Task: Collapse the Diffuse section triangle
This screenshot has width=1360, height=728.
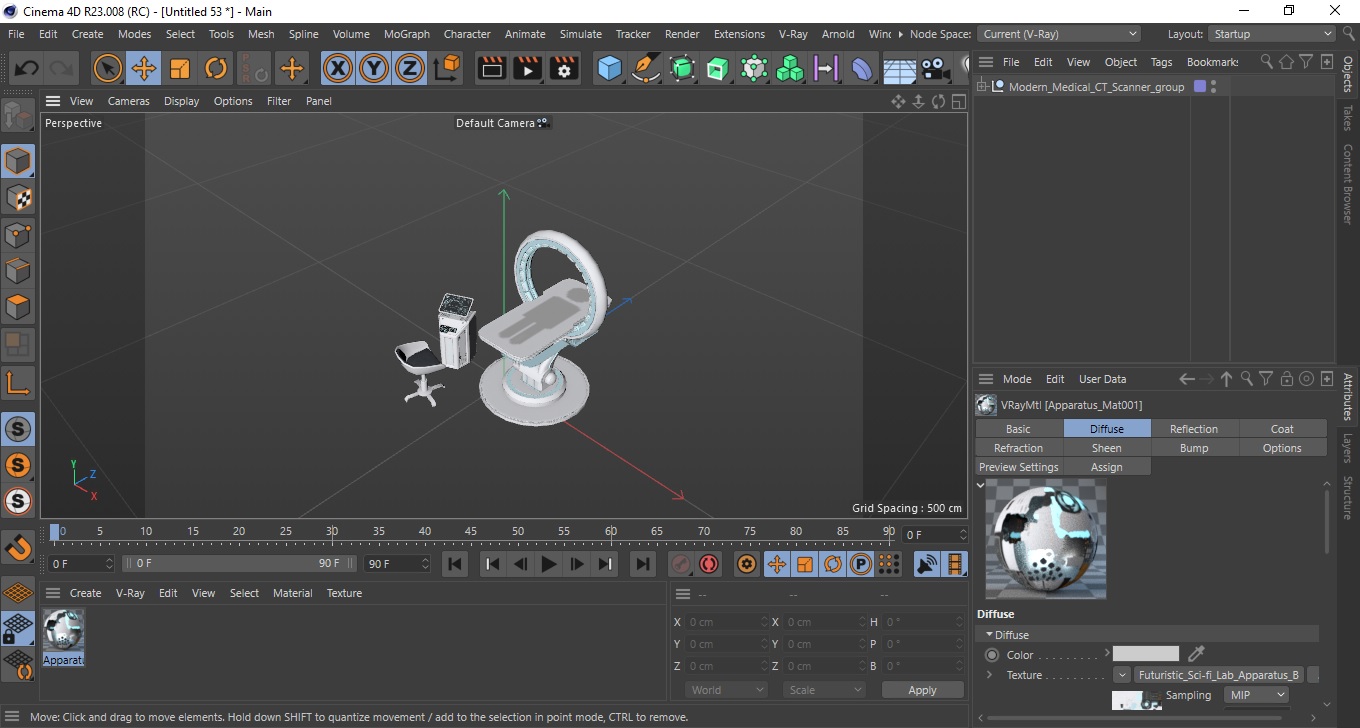Action: point(990,635)
